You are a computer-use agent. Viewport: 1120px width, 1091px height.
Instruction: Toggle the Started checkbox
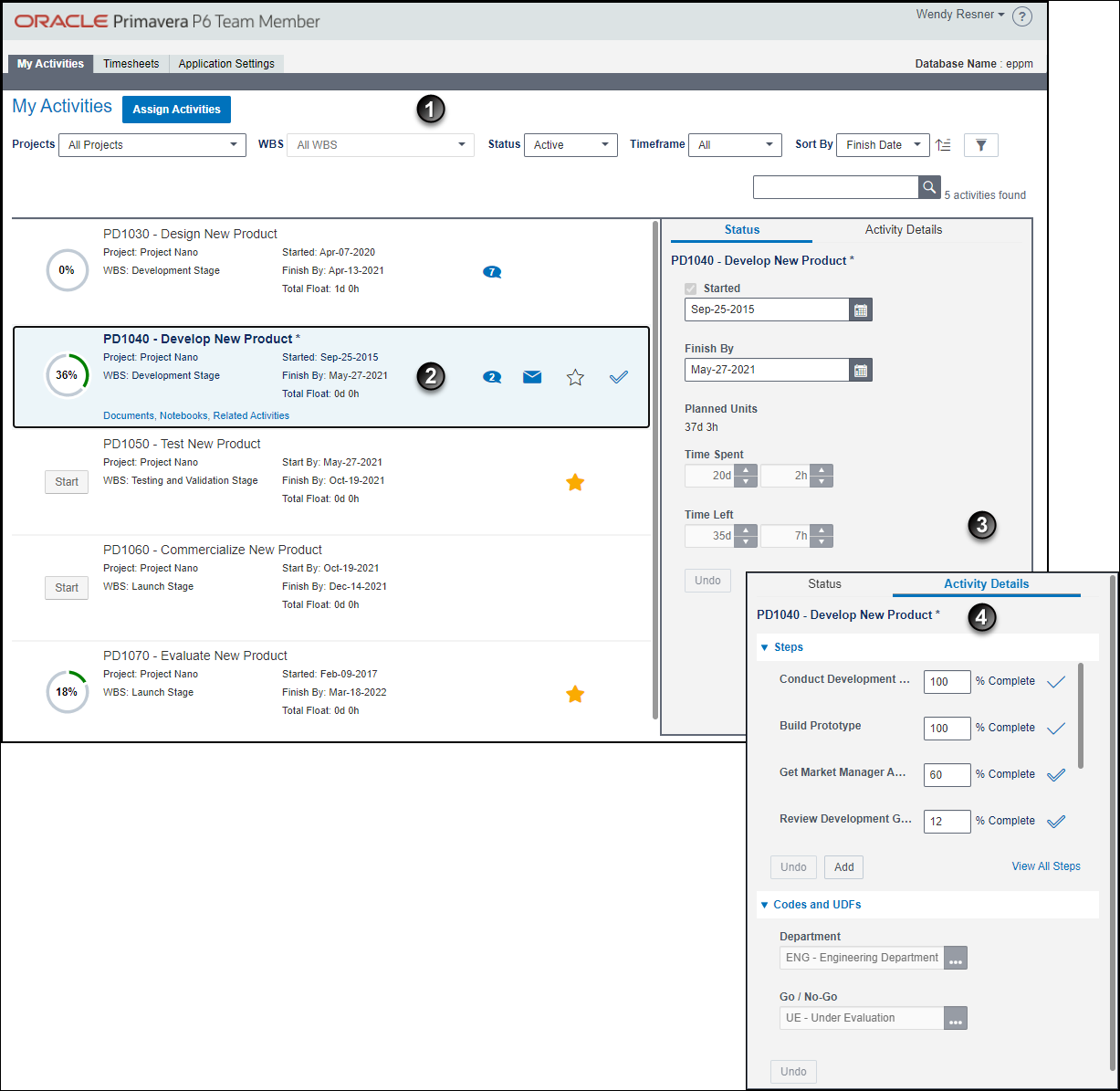tap(691, 288)
